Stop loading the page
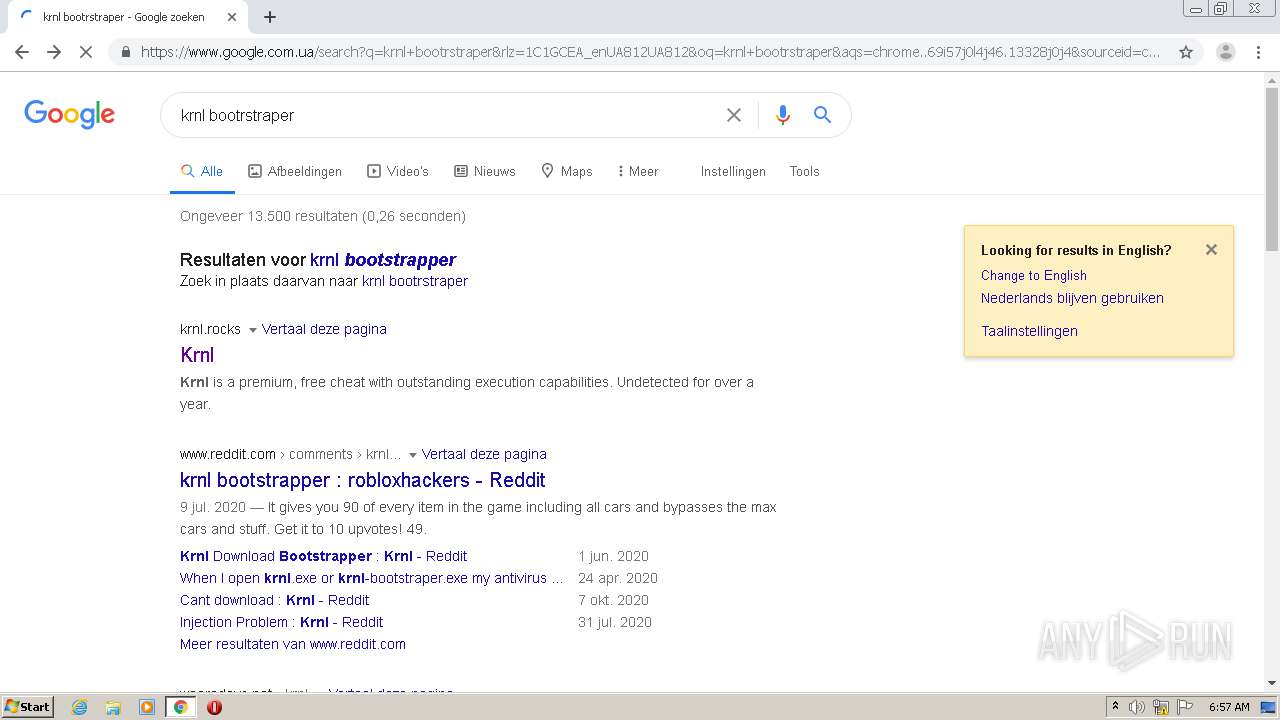 pyautogui.click(x=86, y=52)
